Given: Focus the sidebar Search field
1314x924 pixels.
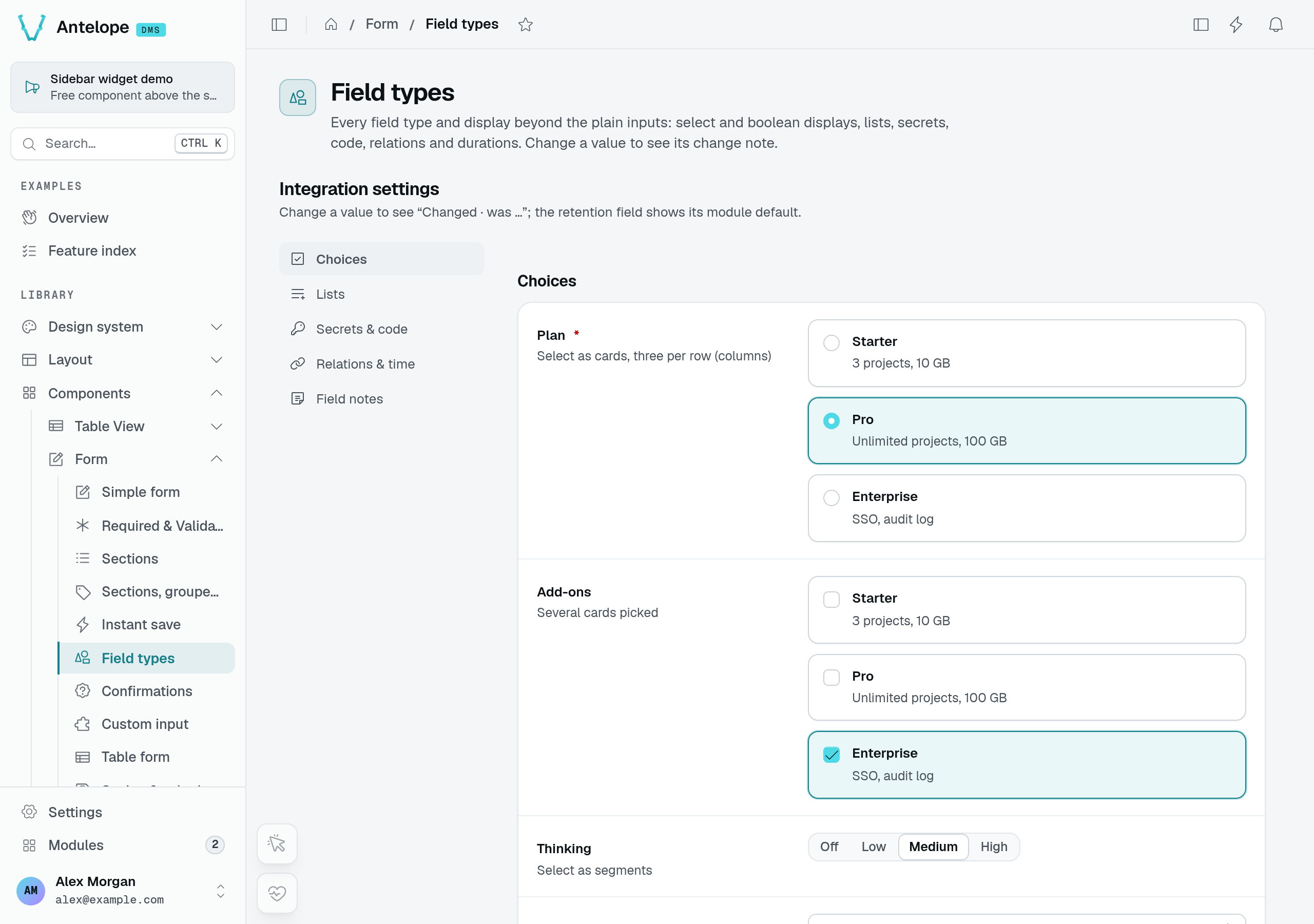Looking at the screenshot, I should click(x=123, y=143).
